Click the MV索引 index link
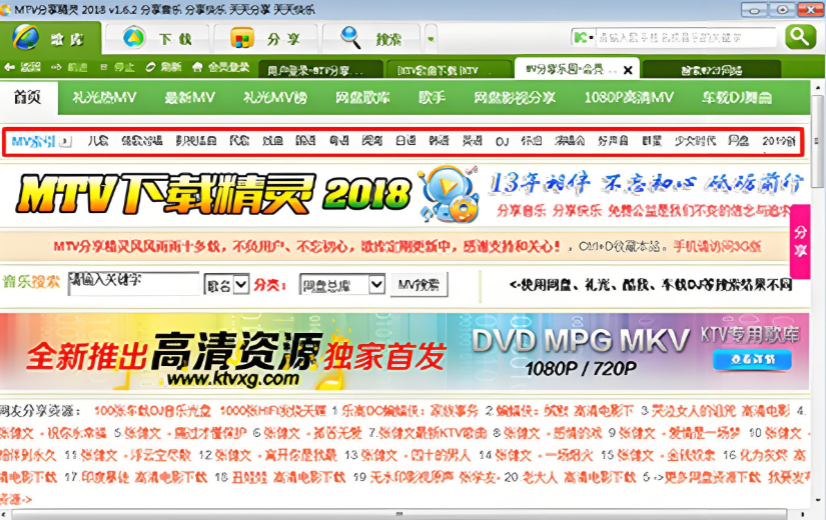 (33, 141)
